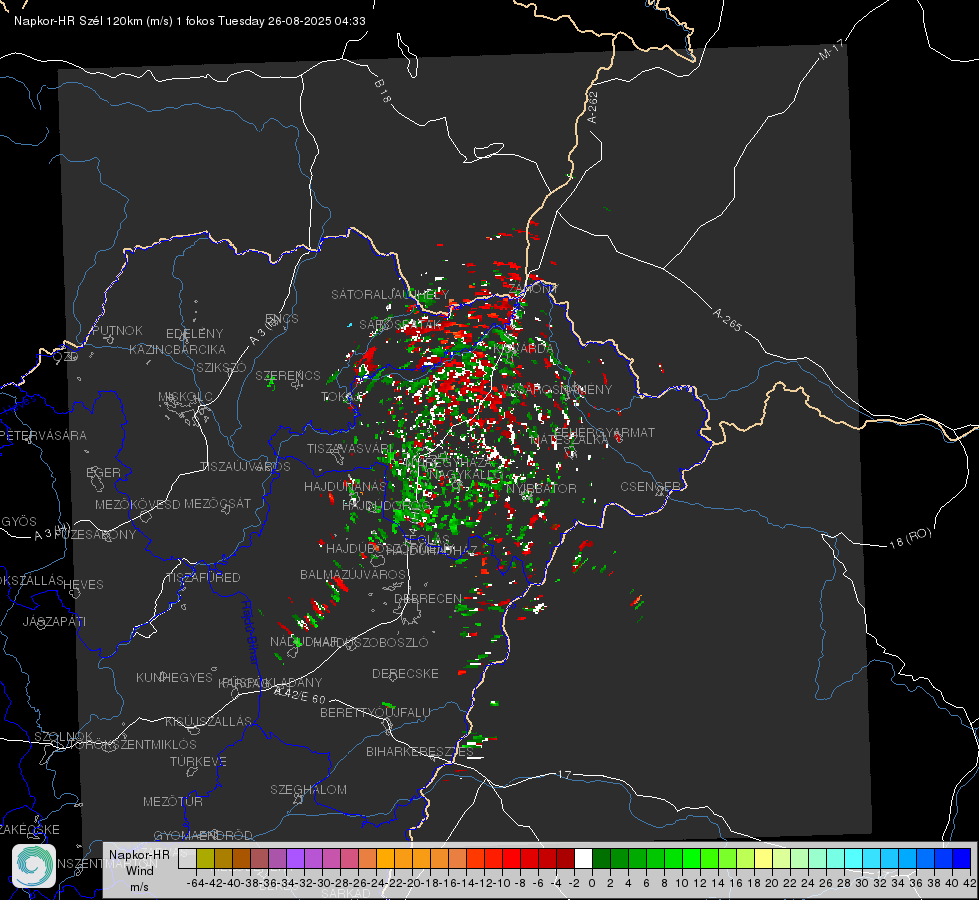Click the SZEGHALOM label
The width and height of the screenshot is (979, 900).
point(308,789)
